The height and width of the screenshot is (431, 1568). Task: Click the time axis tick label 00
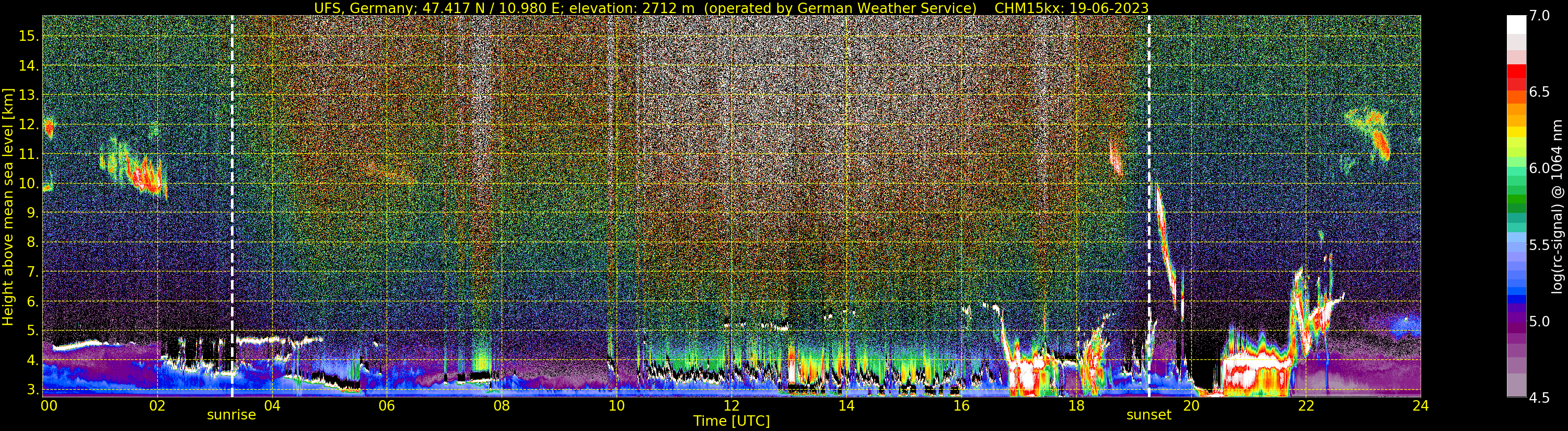pos(49,406)
